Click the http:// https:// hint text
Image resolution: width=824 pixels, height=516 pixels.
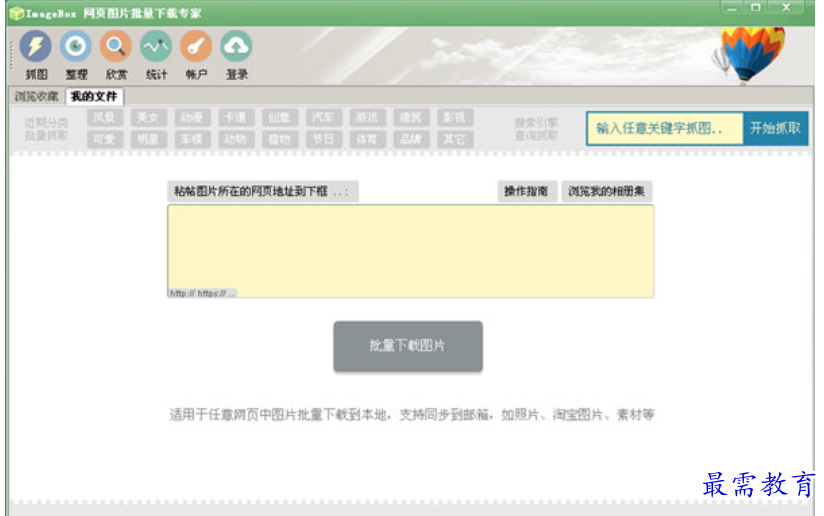202,293
